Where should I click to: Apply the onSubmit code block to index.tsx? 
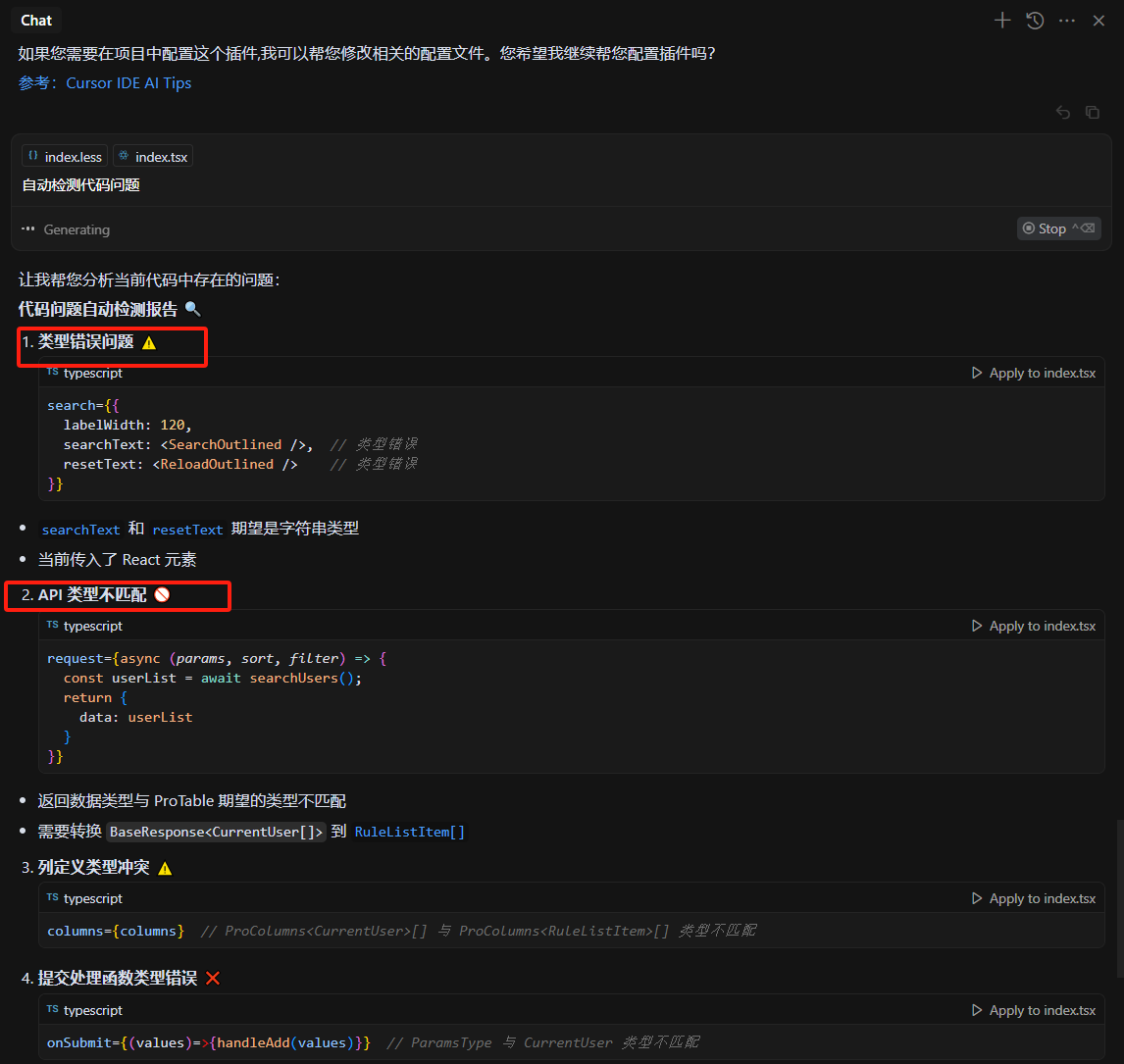click(x=1034, y=1010)
